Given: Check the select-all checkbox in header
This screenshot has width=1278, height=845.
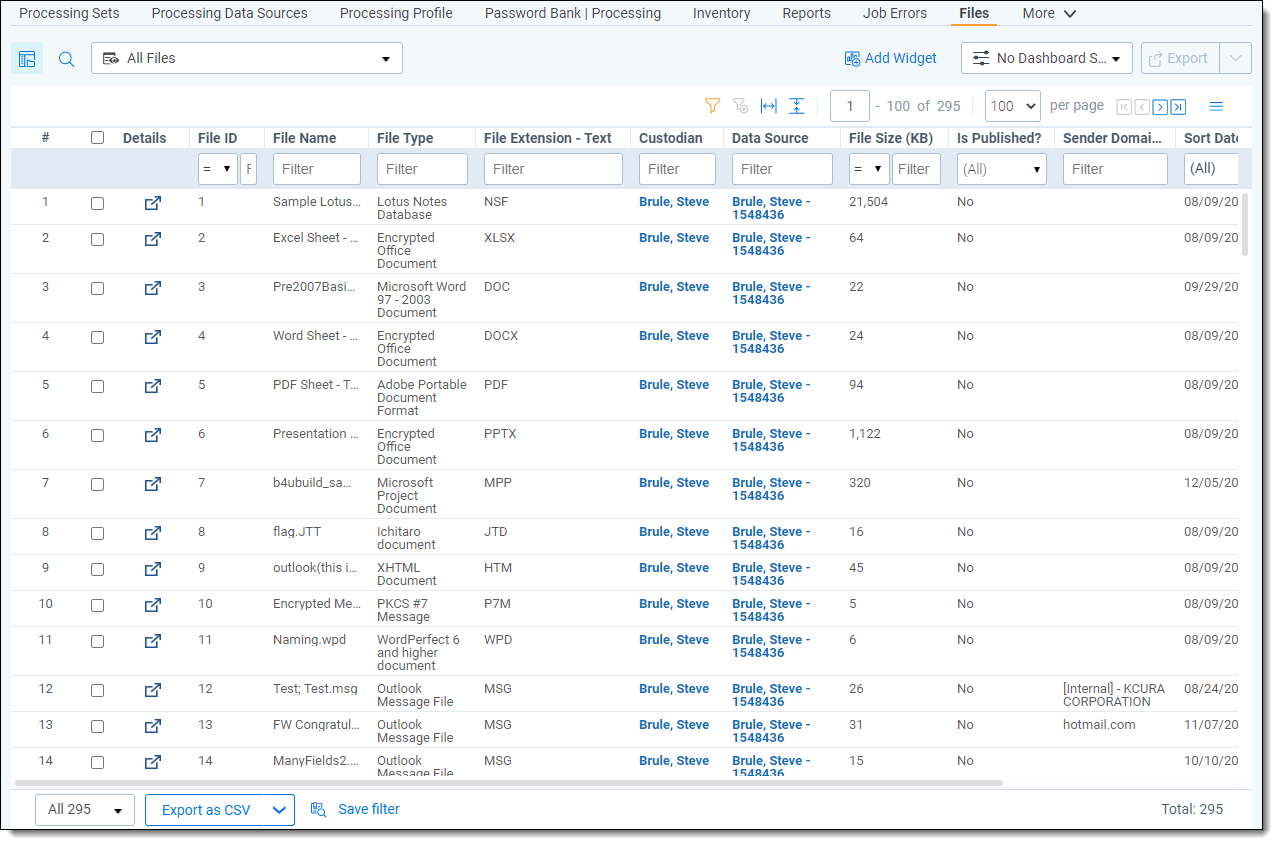Looking at the screenshot, I should (97, 138).
